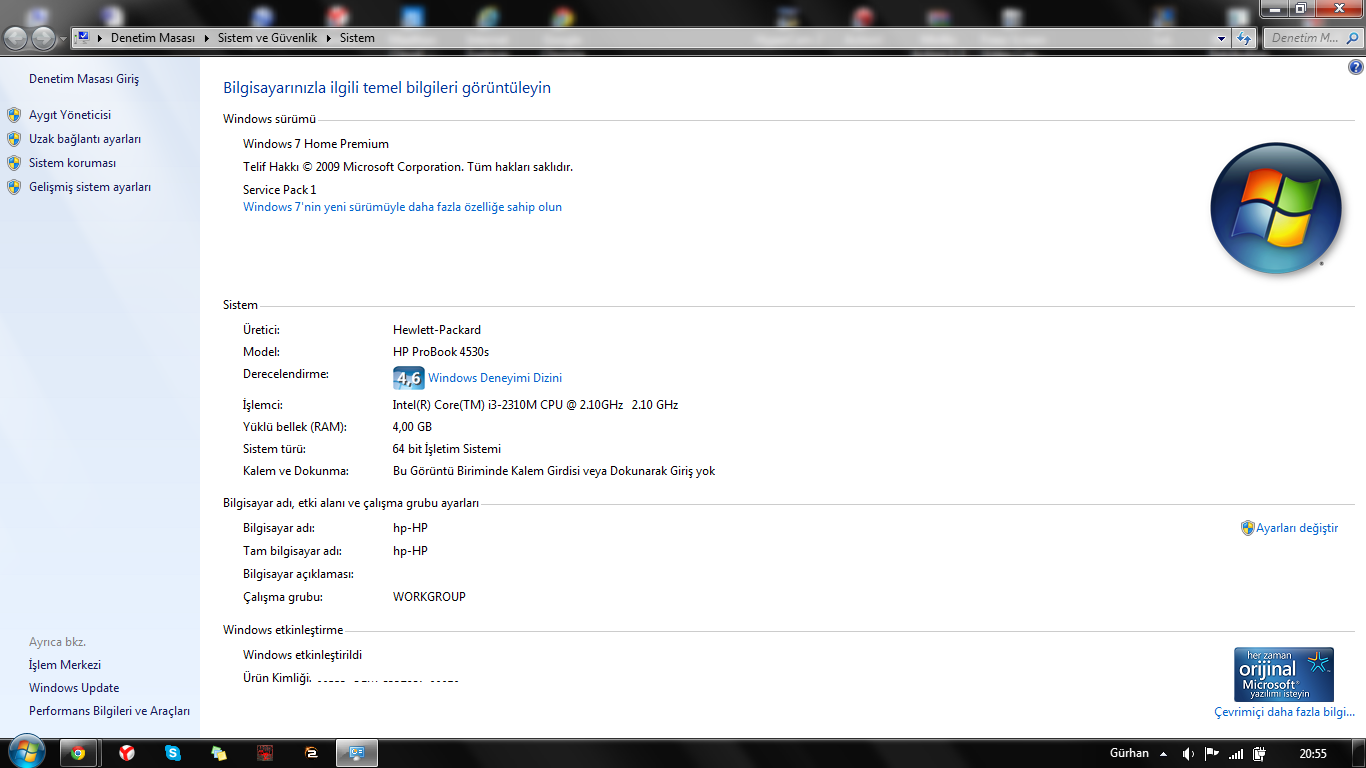Viewport: 1366px width, 768px height.
Task: Open the address bar history dropdown
Action: point(1221,38)
